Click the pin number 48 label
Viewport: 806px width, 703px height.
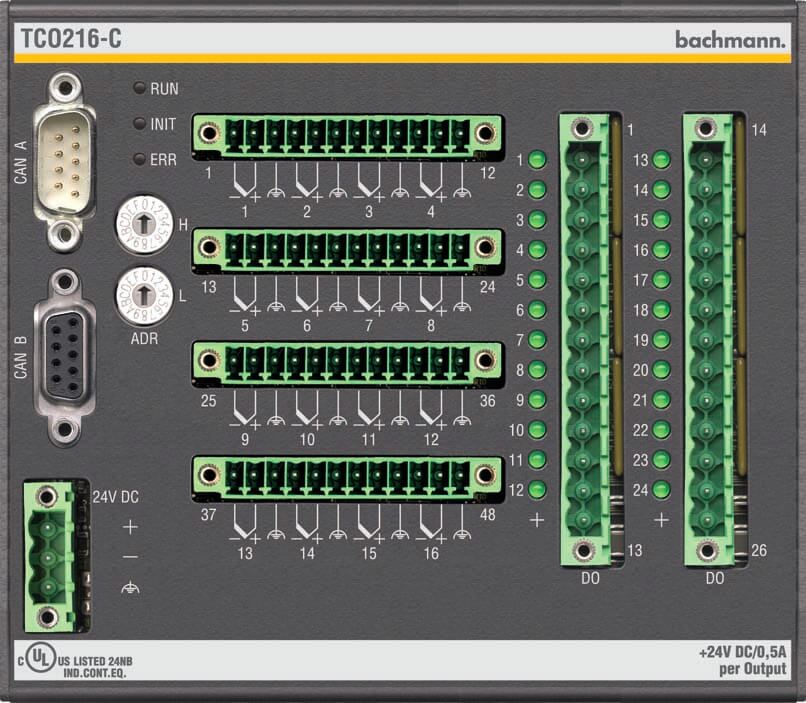click(487, 514)
